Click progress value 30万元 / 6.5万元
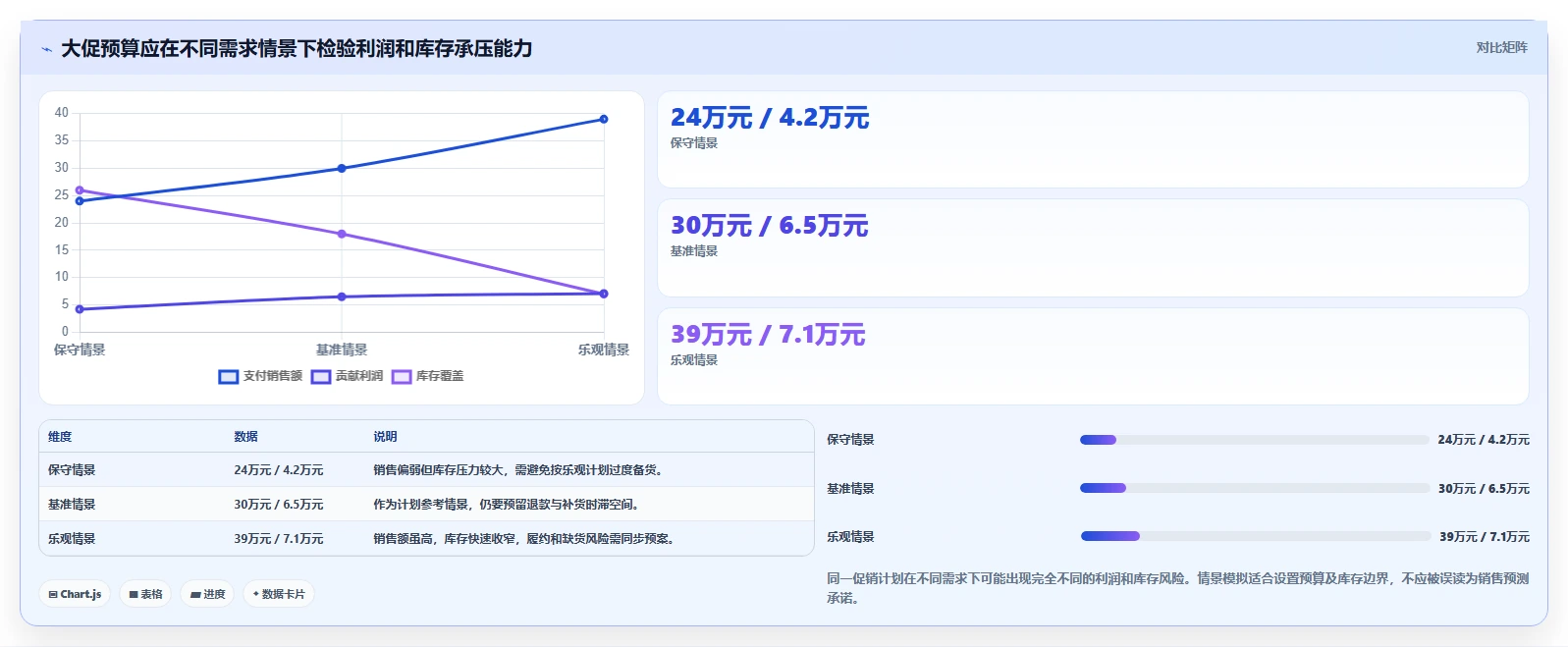Viewport: 1568px width, 647px height. pos(1484,489)
